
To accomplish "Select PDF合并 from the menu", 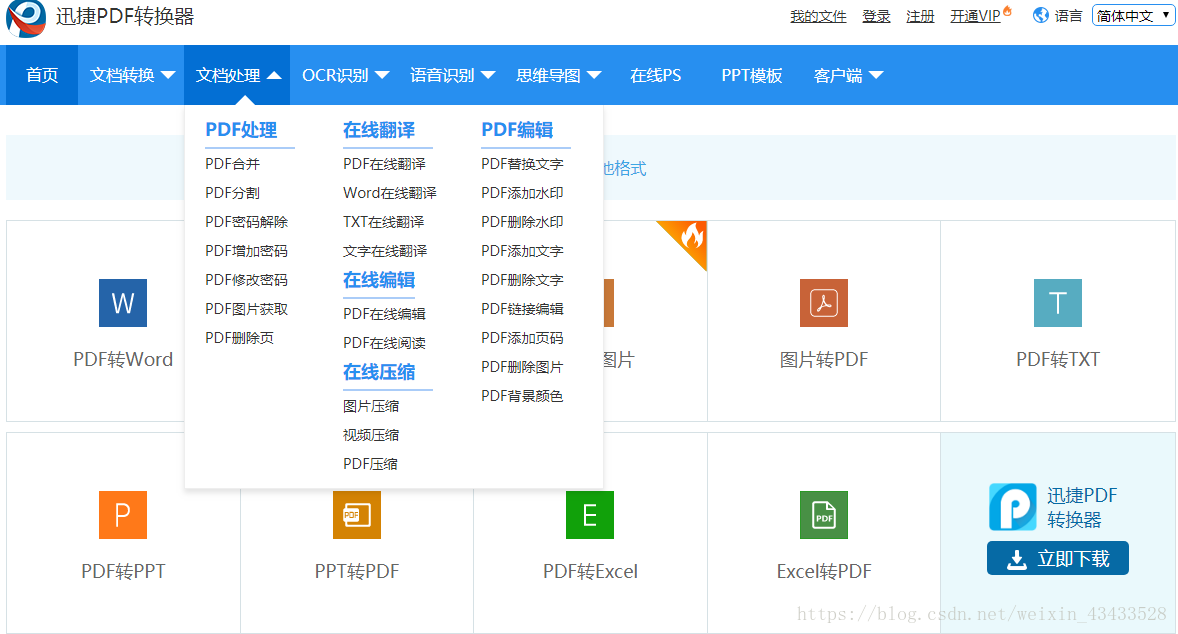I will point(232,164).
